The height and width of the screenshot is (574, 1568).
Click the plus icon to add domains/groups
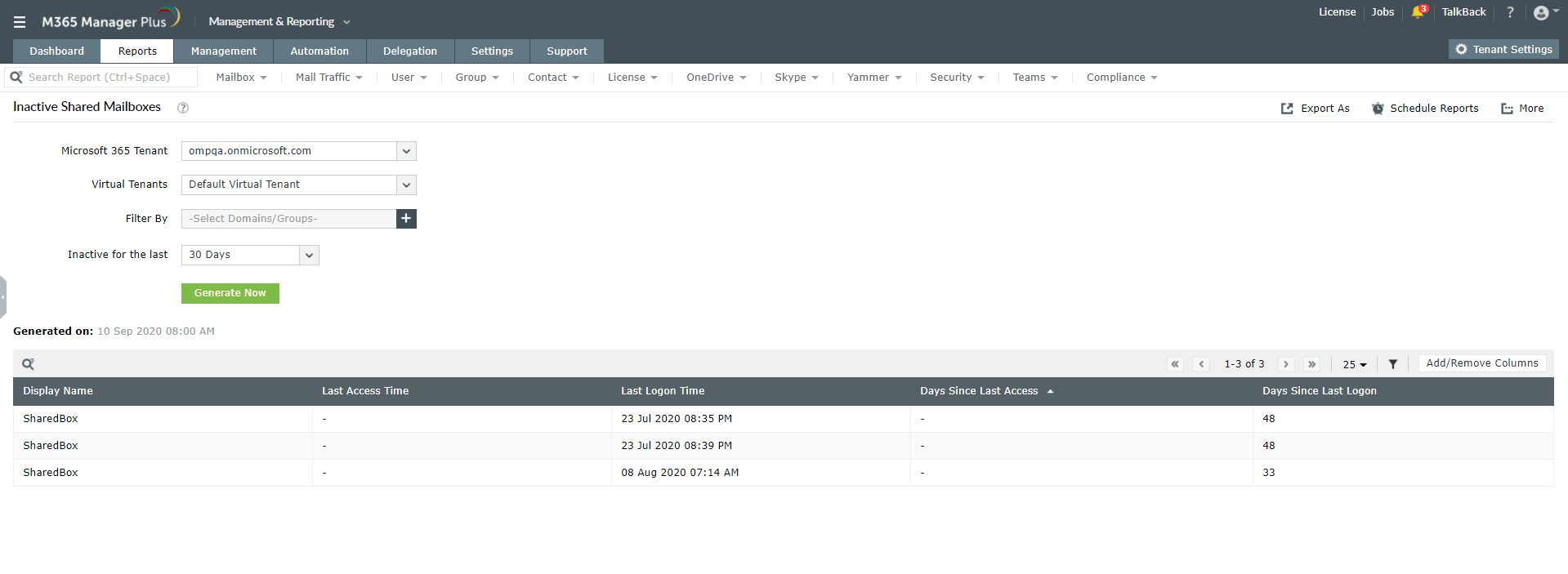(406, 219)
